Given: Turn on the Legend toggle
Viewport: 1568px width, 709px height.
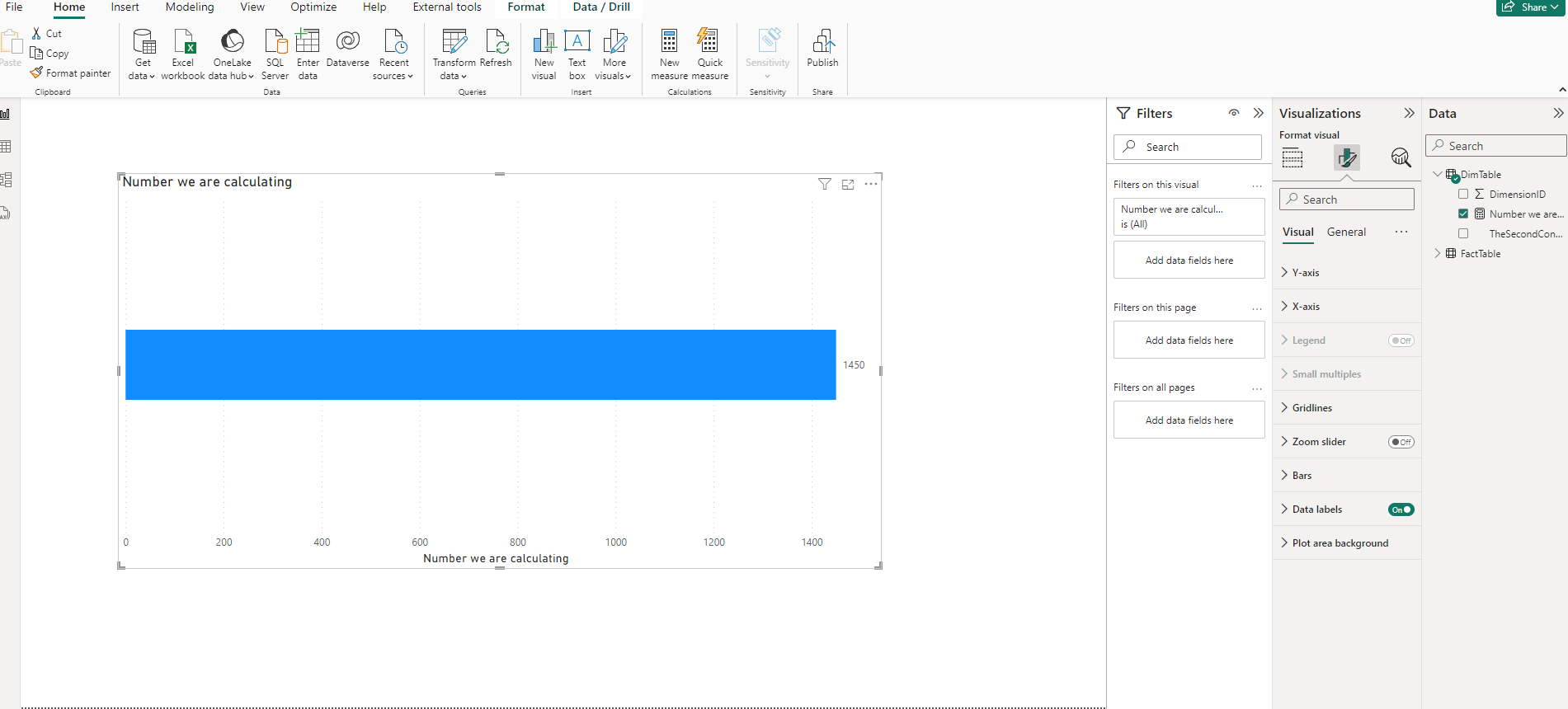Looking at the screenshot, I should pyautogui.click(x=1401, y=340).
